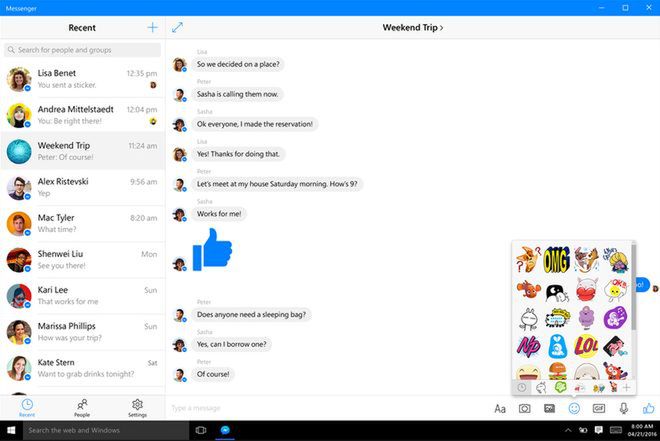
Task: Click the large thumbs-up sticker in chat
Action: pos(212,249)
